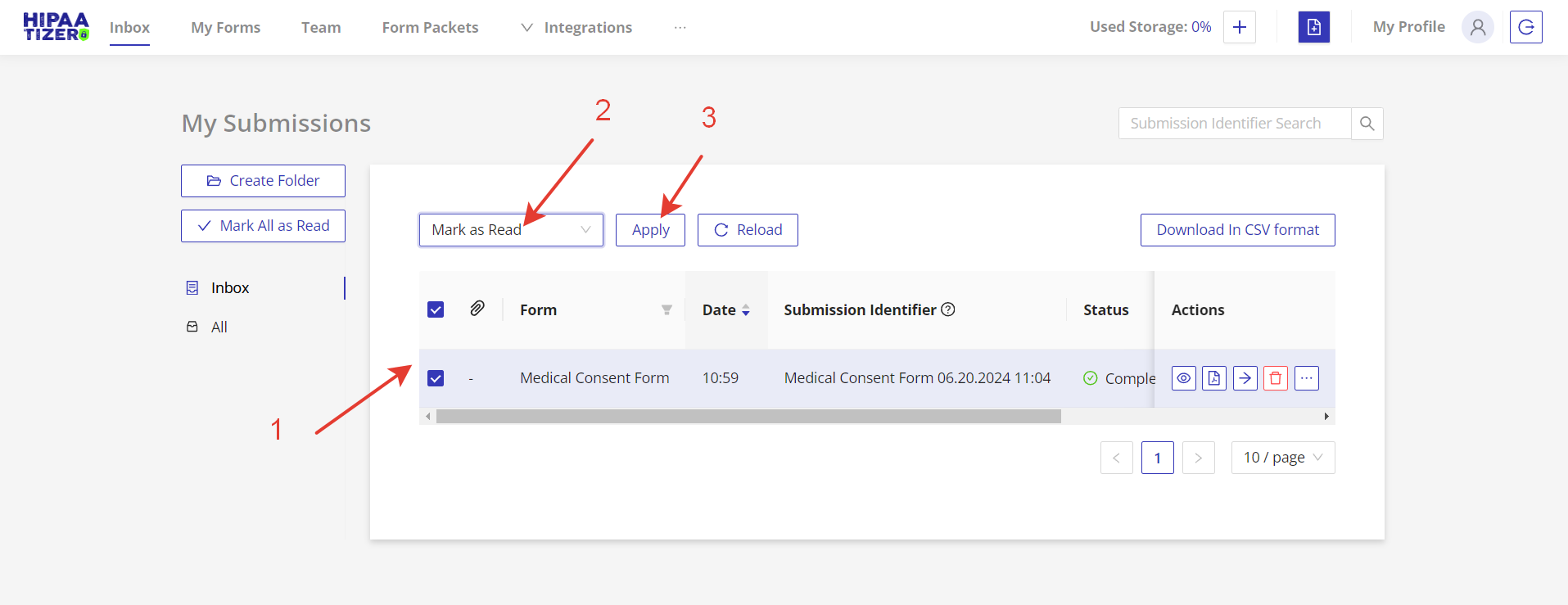Focus the Submission Identifier Search field

1234,124
